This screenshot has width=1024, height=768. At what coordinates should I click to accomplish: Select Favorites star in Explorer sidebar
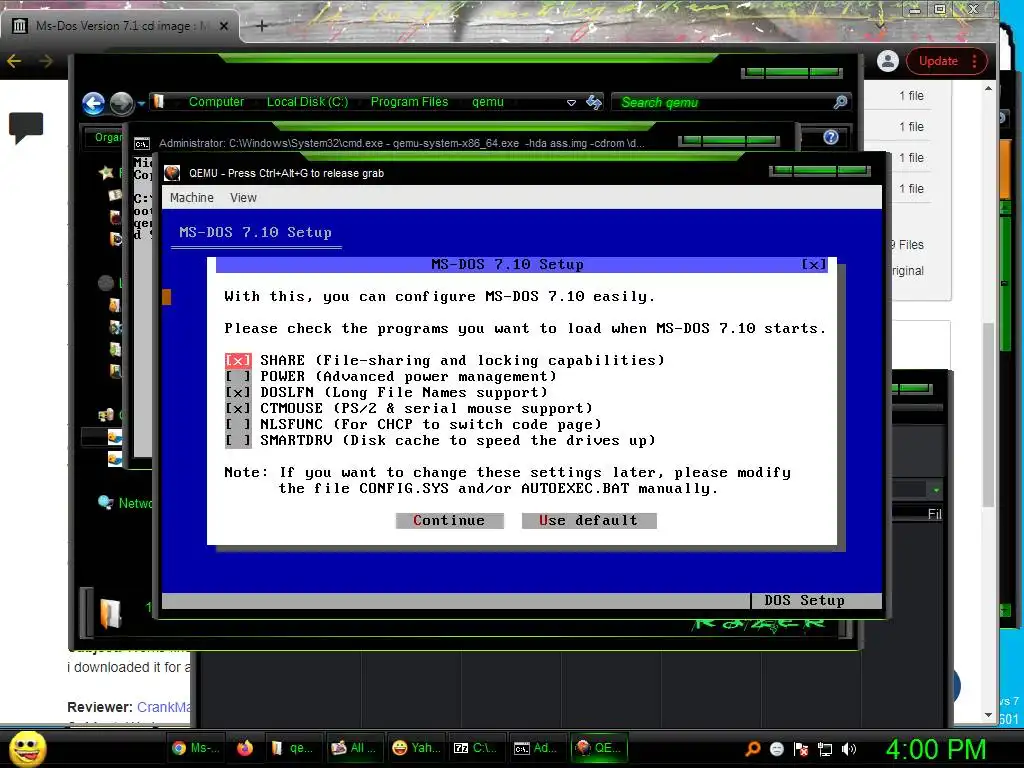coord(106,172)
